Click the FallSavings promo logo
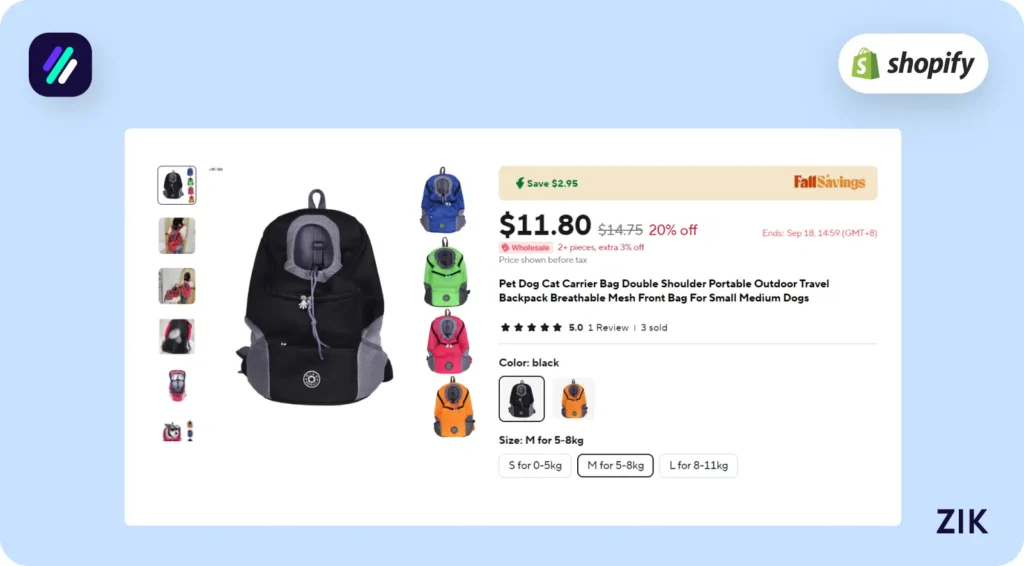1024x566 pixels. pyautogui.click(x=829, y=182)
